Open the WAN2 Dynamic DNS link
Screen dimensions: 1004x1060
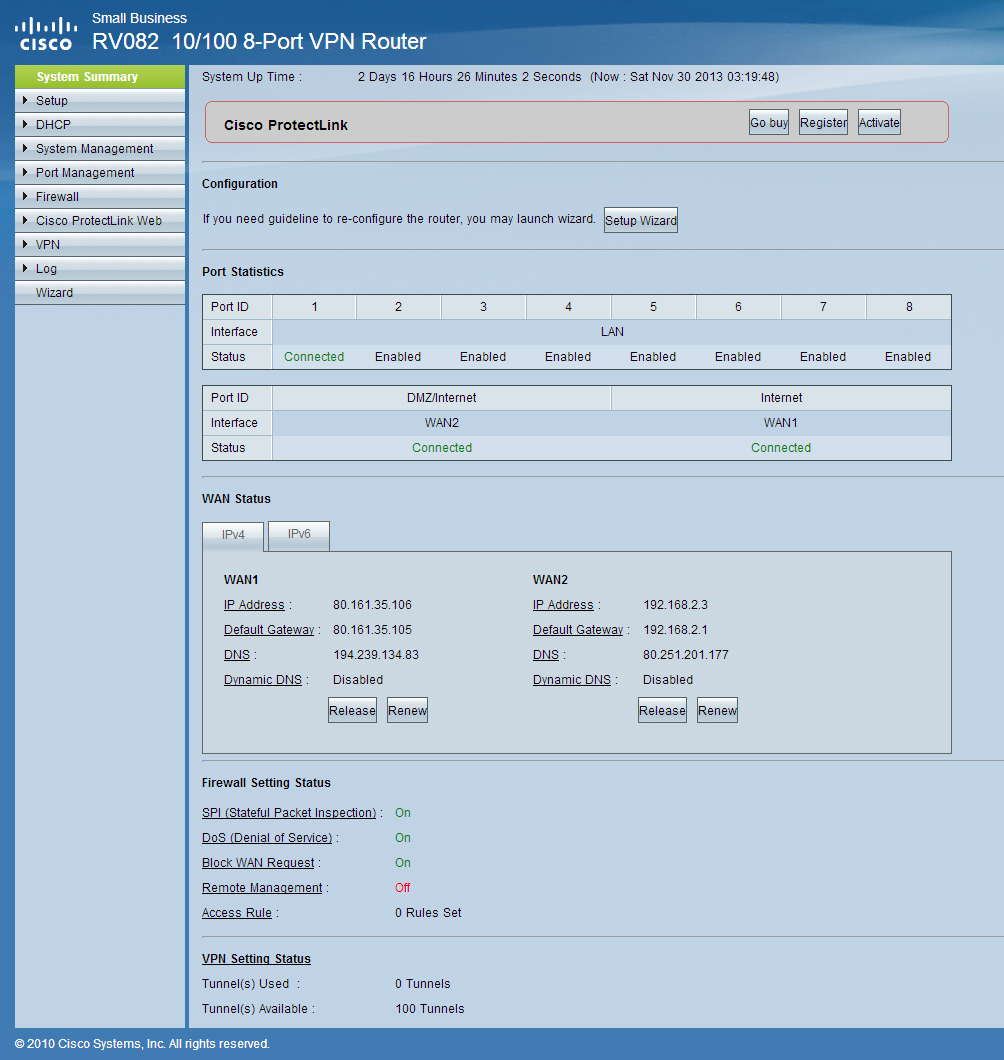pos(572,680)
